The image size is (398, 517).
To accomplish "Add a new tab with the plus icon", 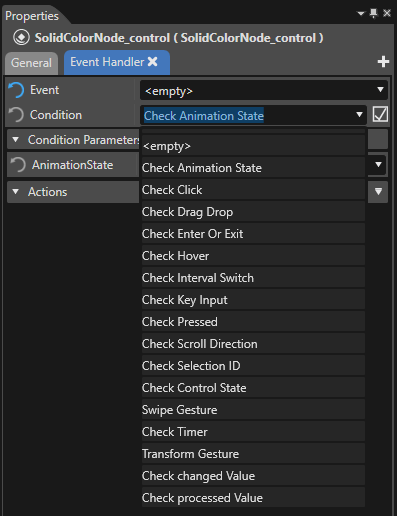I will (x=383, y=62).
